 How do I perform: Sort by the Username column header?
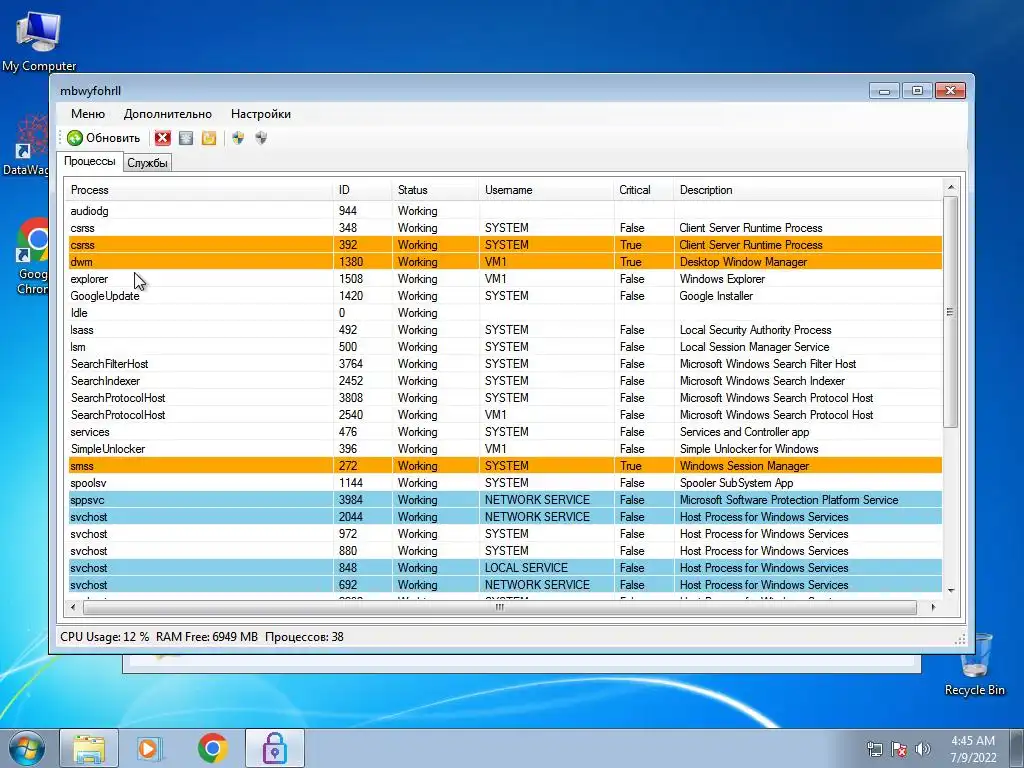pyautogui.click(x=546, y=190)
